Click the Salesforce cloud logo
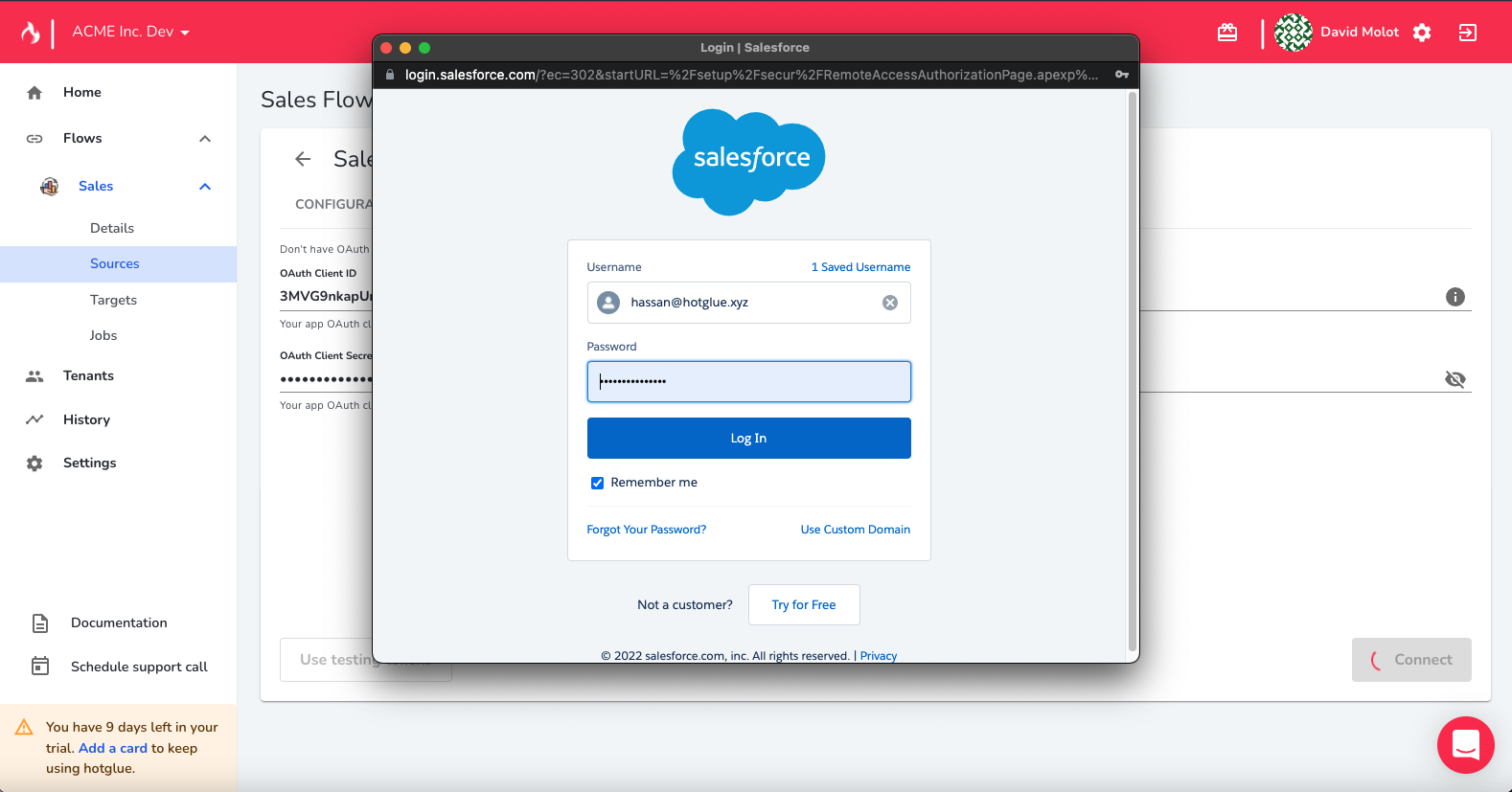The height and width of the screenshot is (792, 1512). click(749, 162)
